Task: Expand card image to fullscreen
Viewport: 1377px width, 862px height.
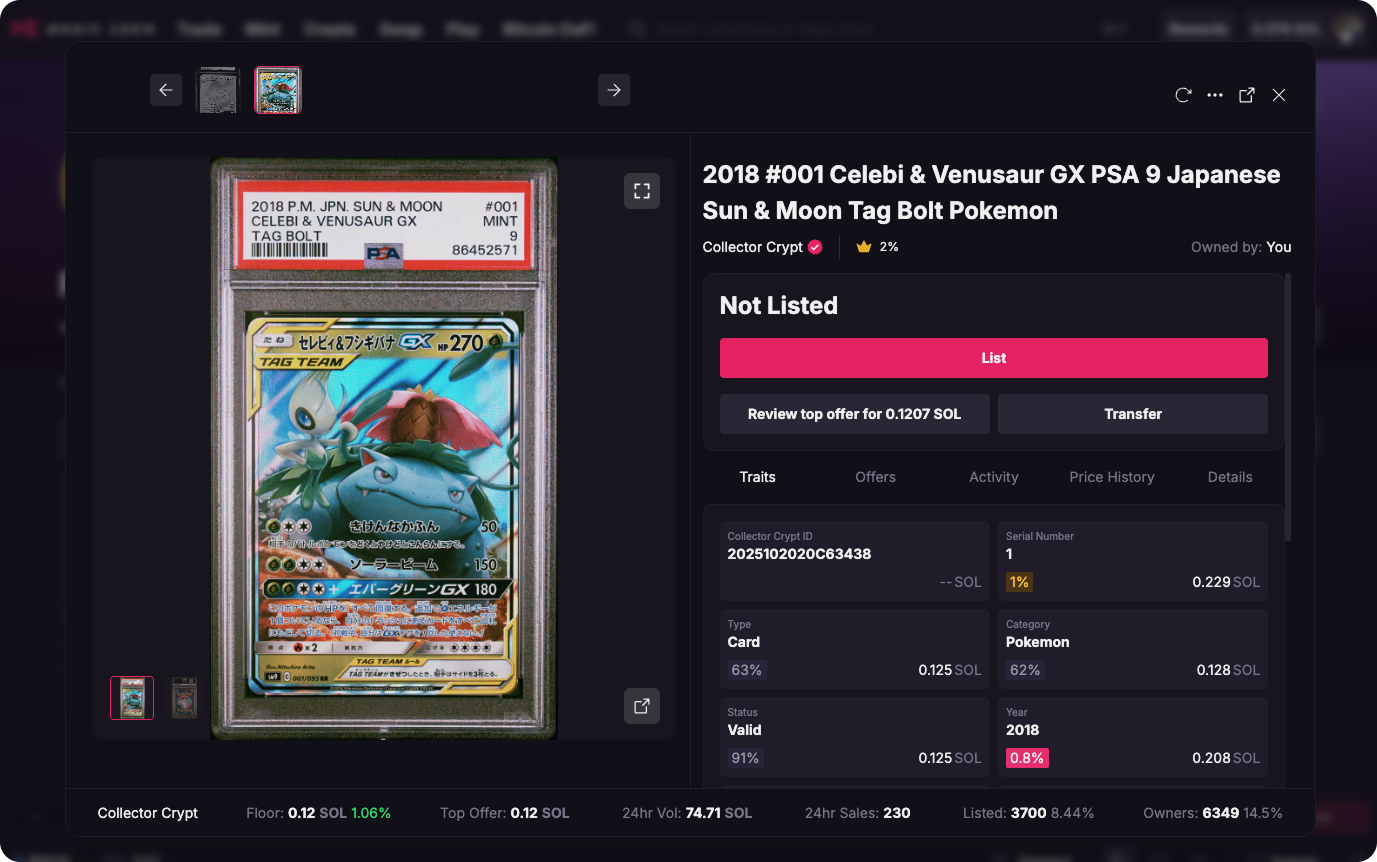Action: pos(642,191)
